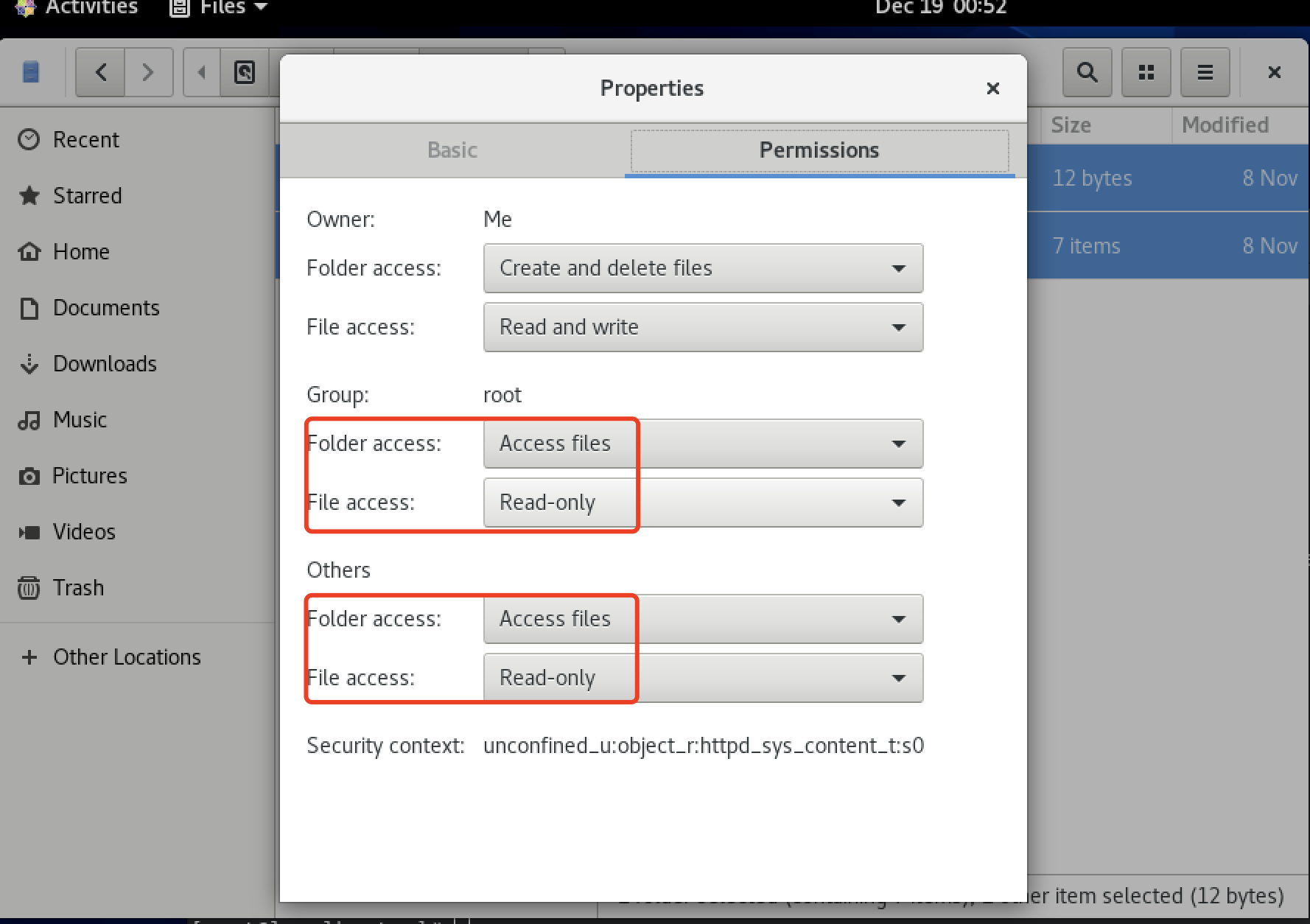Viewport: 1310px width, 924px height.
Task: Select the Permissions tab
Action: click(819, 150)
